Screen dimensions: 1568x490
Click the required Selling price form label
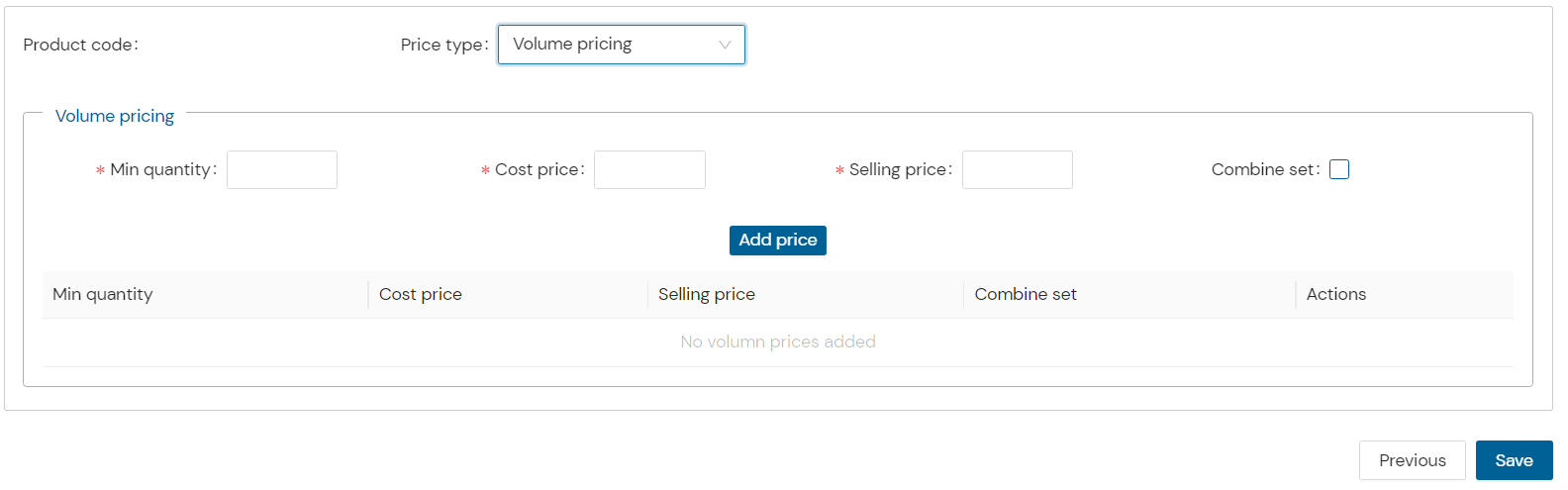click(x=894, y=169)
